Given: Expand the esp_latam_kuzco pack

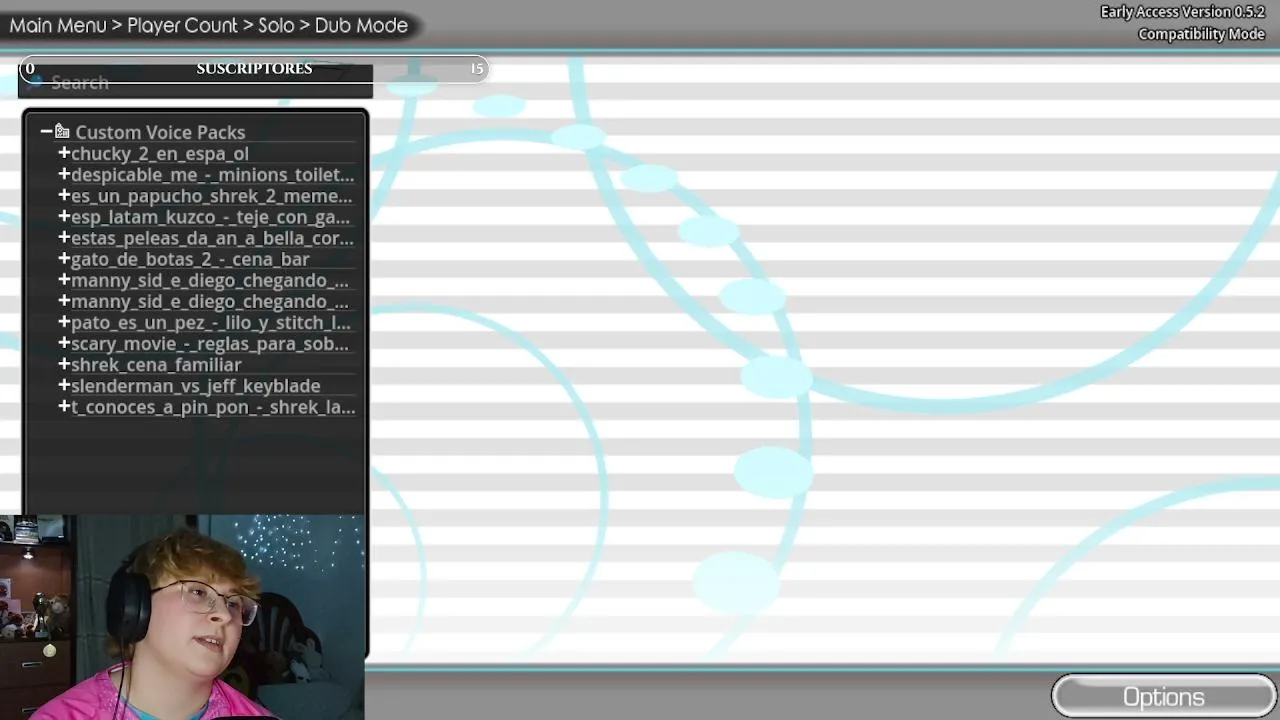Looking at the screenshot, I should [64, 216].
